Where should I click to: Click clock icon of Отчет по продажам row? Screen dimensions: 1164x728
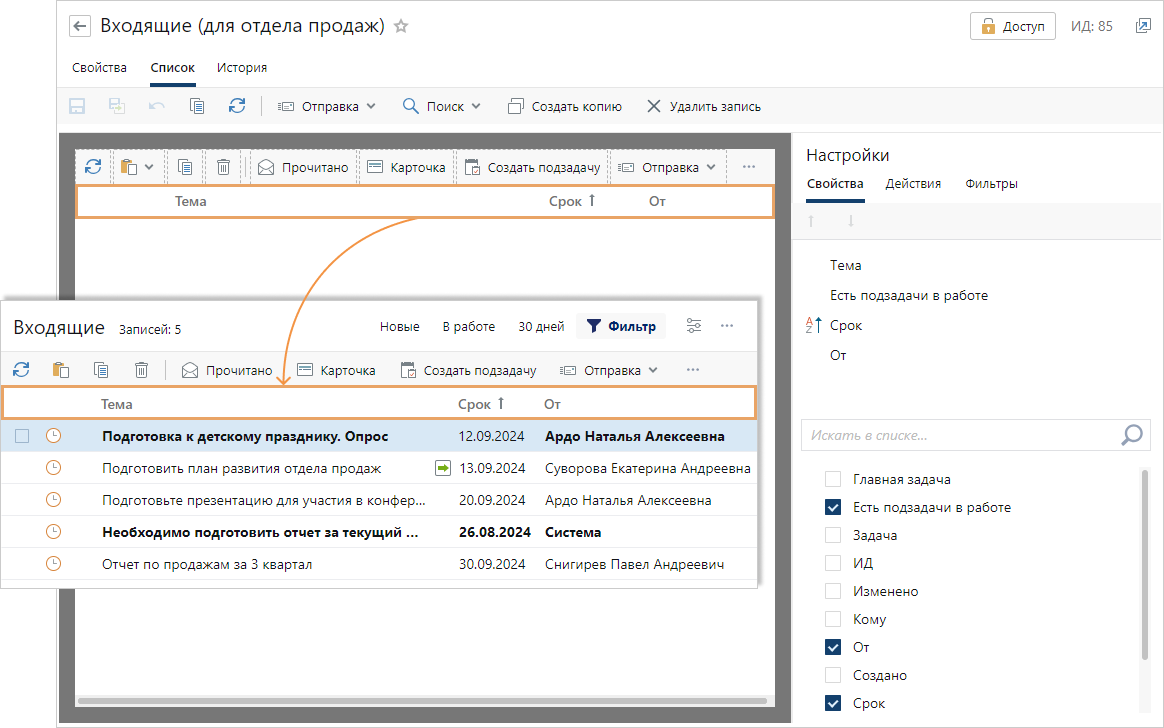pos(53,564)
